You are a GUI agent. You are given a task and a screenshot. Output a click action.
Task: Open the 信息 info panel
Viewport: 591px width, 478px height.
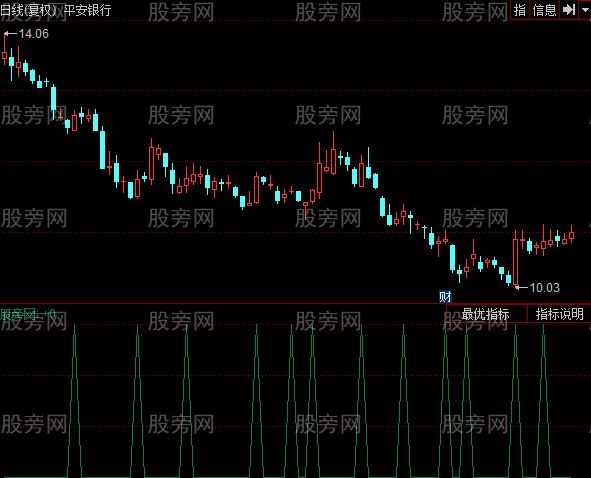544,10
